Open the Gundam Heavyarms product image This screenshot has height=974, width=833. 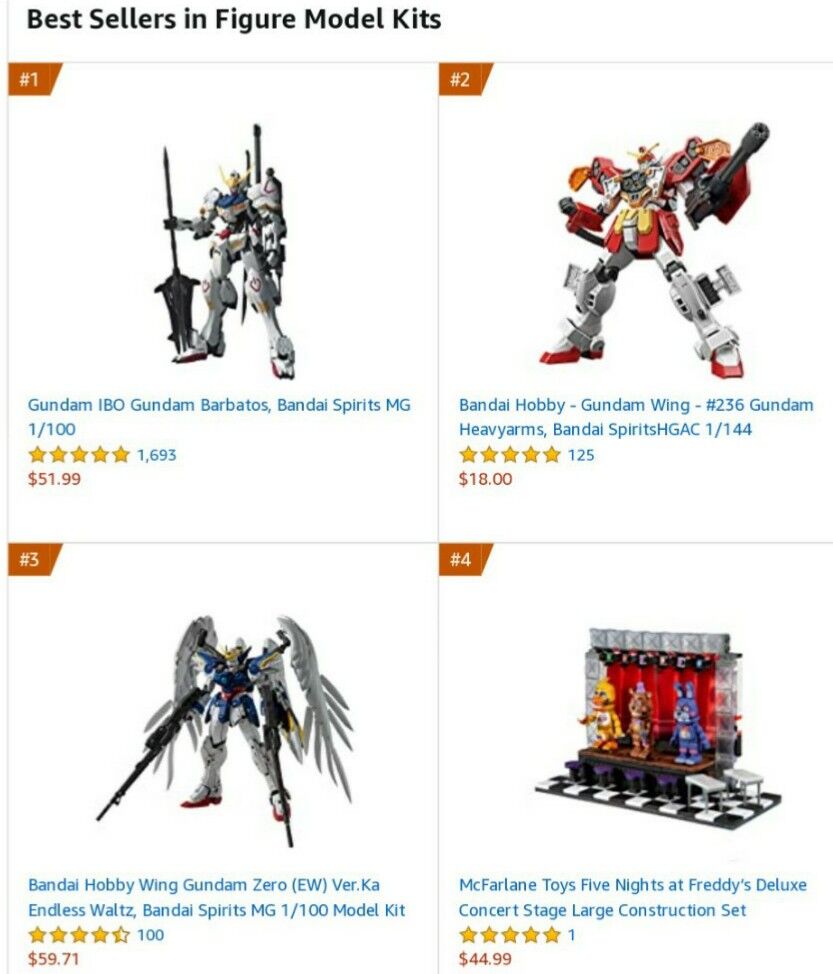655,250
